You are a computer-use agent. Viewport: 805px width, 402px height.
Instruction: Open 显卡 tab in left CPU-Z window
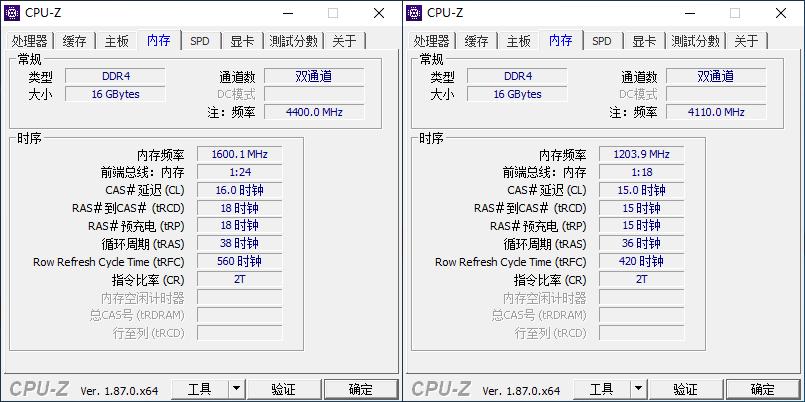[x=242, y=41]
